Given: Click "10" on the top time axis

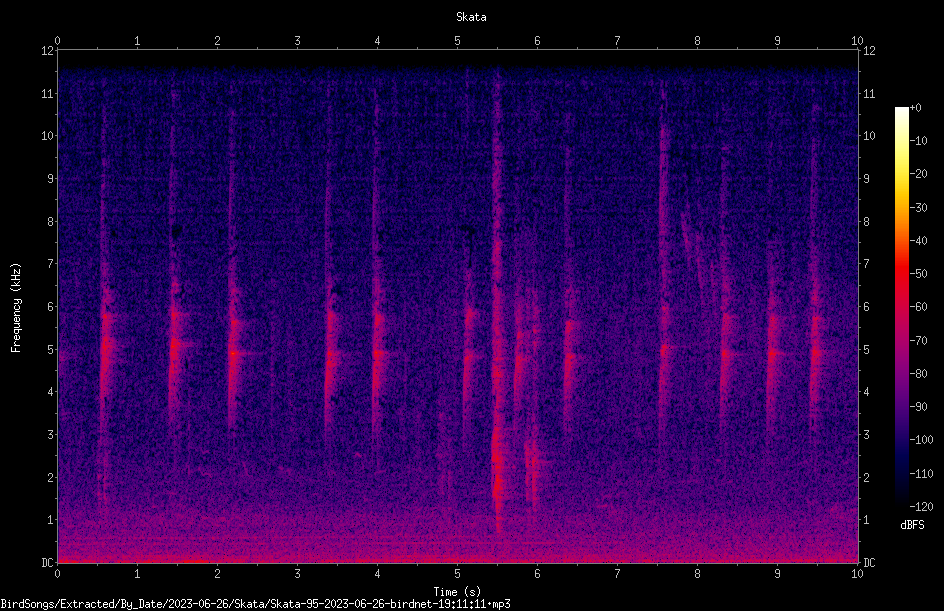Looking at the screenshot, I should coord(857,41).
